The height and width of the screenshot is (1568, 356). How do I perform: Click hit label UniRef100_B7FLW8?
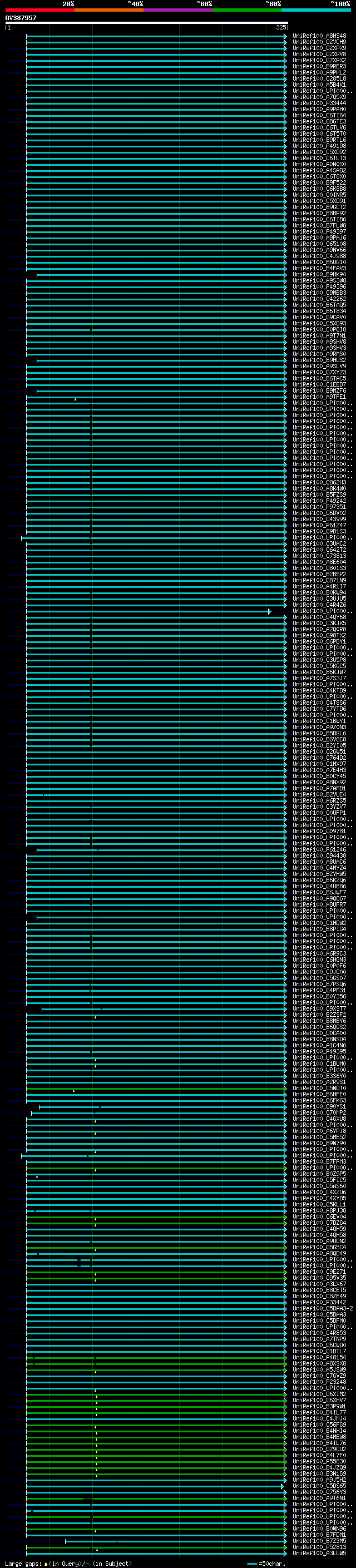[x=319, y=225]
